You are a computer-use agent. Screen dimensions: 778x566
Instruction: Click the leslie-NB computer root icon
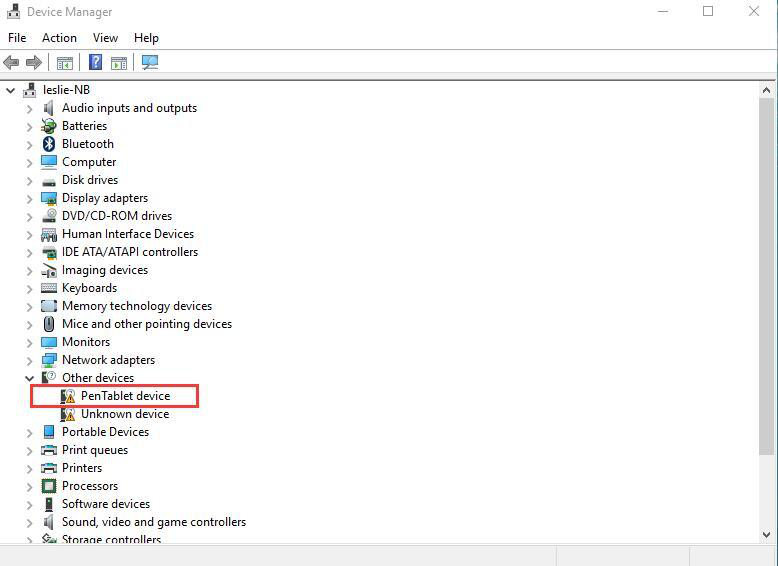(x=30, y=90)
